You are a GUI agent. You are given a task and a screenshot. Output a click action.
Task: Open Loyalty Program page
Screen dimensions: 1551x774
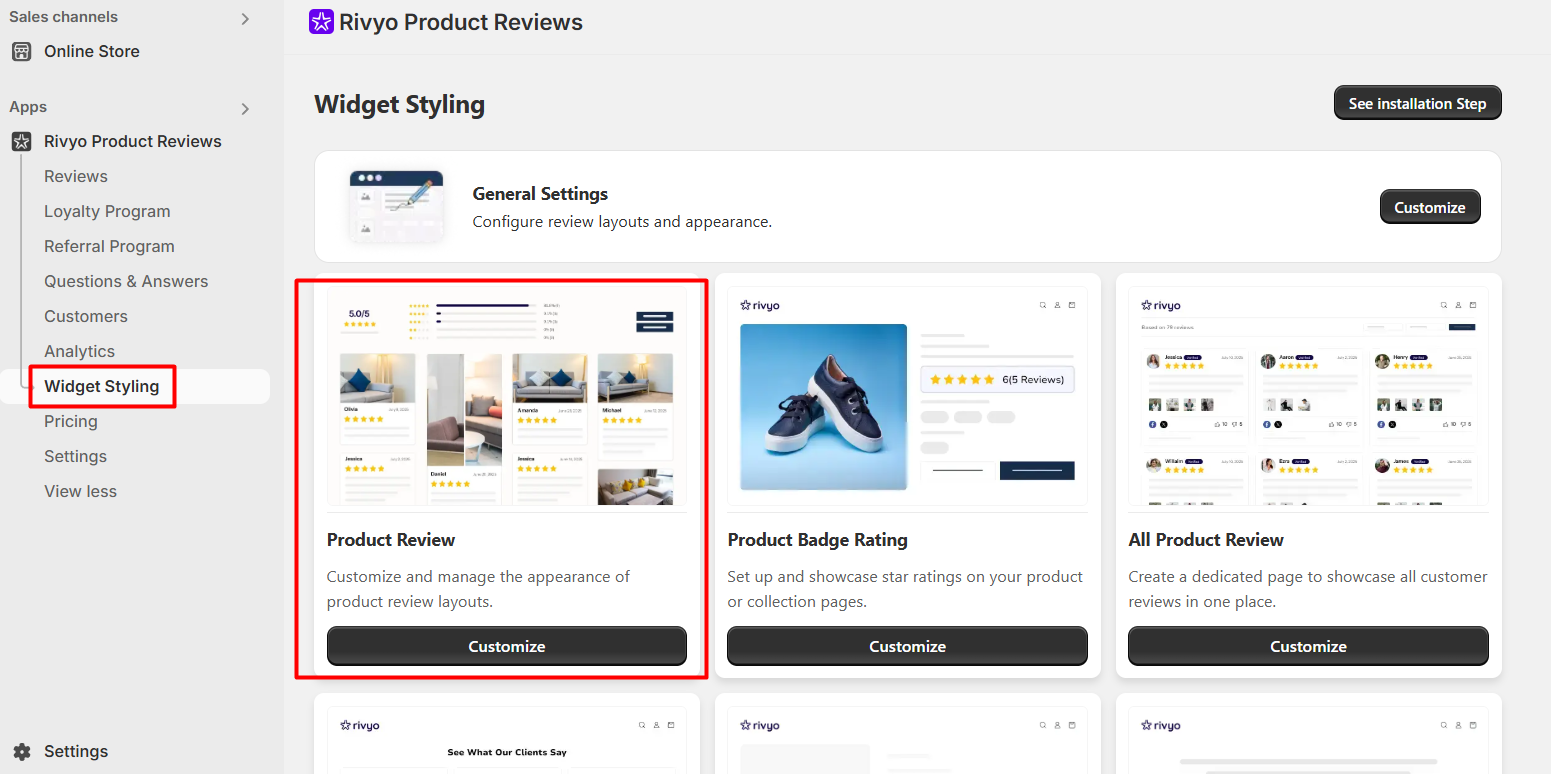click(107, 211)
